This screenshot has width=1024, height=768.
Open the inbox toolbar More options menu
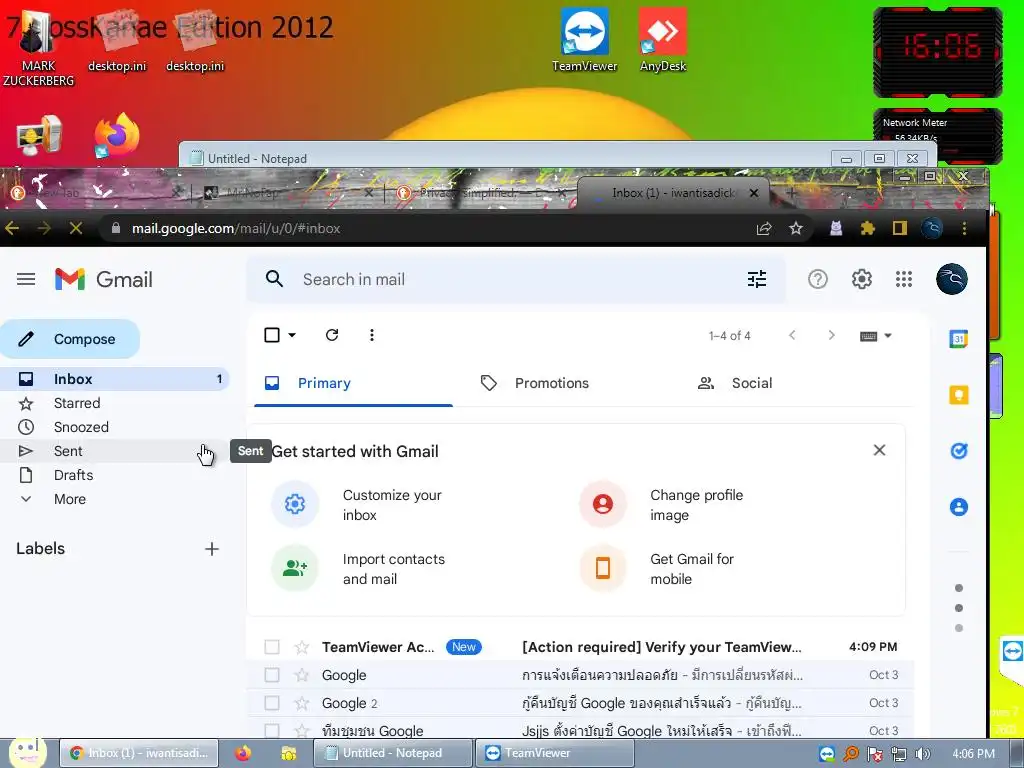point(372,335)
